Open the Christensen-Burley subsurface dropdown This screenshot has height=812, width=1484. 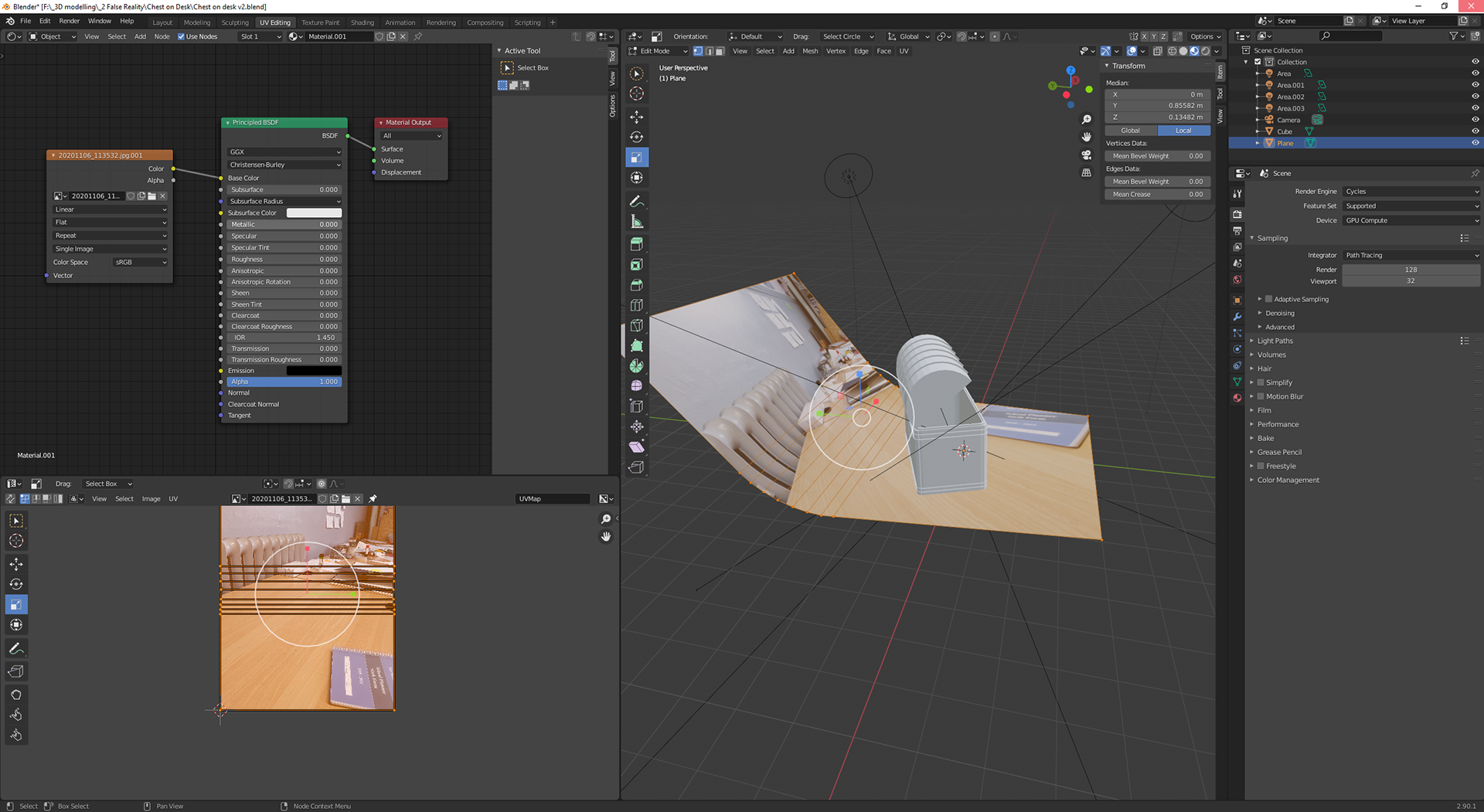coord(284,165)
